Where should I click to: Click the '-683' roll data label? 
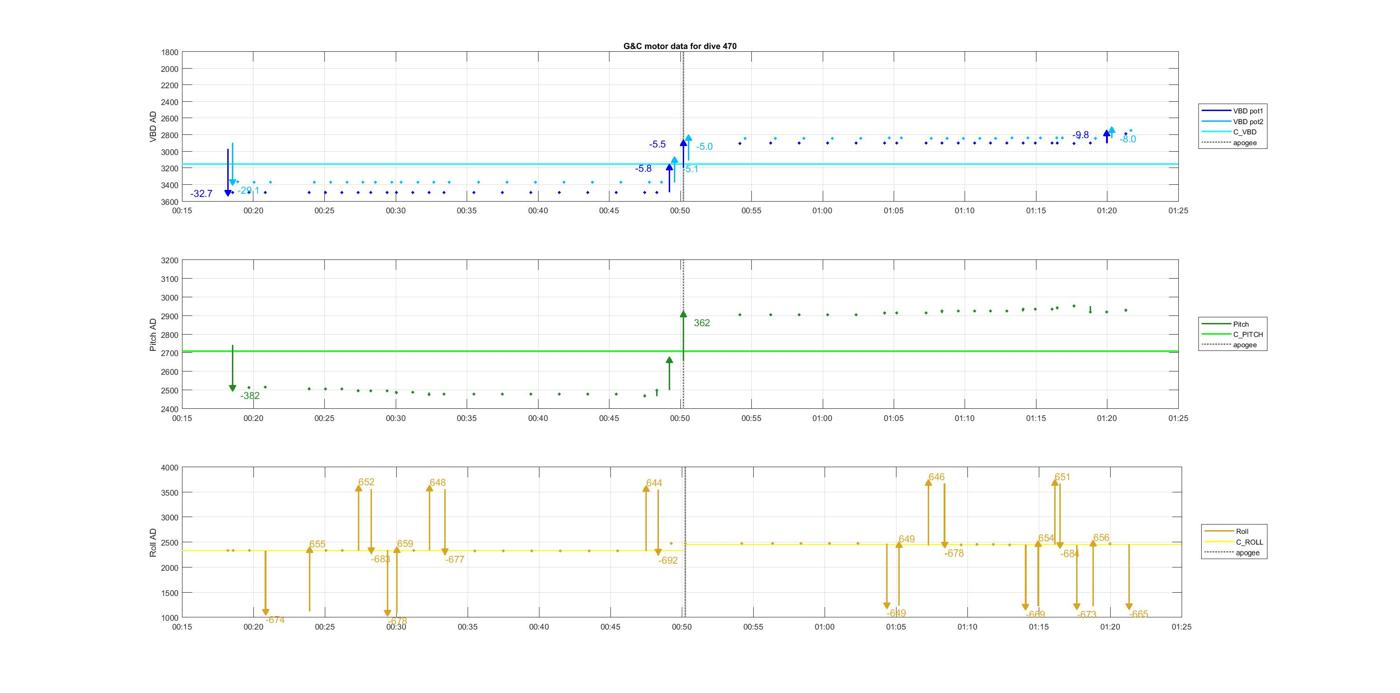click(380, 559)
